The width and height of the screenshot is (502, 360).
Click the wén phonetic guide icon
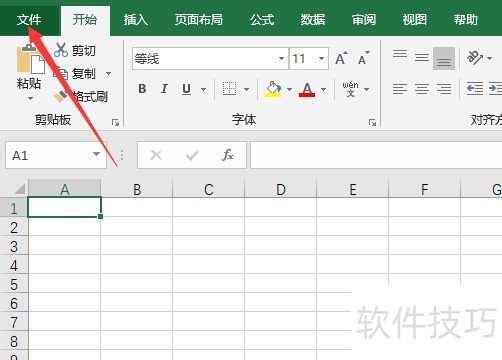350,89
